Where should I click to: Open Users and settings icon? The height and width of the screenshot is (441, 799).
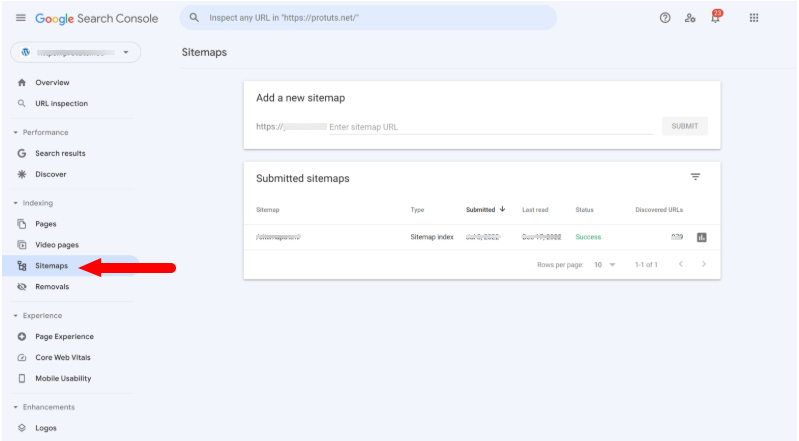click(x=690, y=18)
